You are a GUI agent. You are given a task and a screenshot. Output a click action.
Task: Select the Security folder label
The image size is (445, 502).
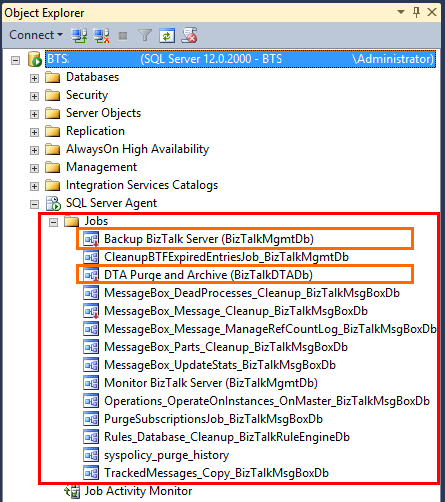point(87,95)
